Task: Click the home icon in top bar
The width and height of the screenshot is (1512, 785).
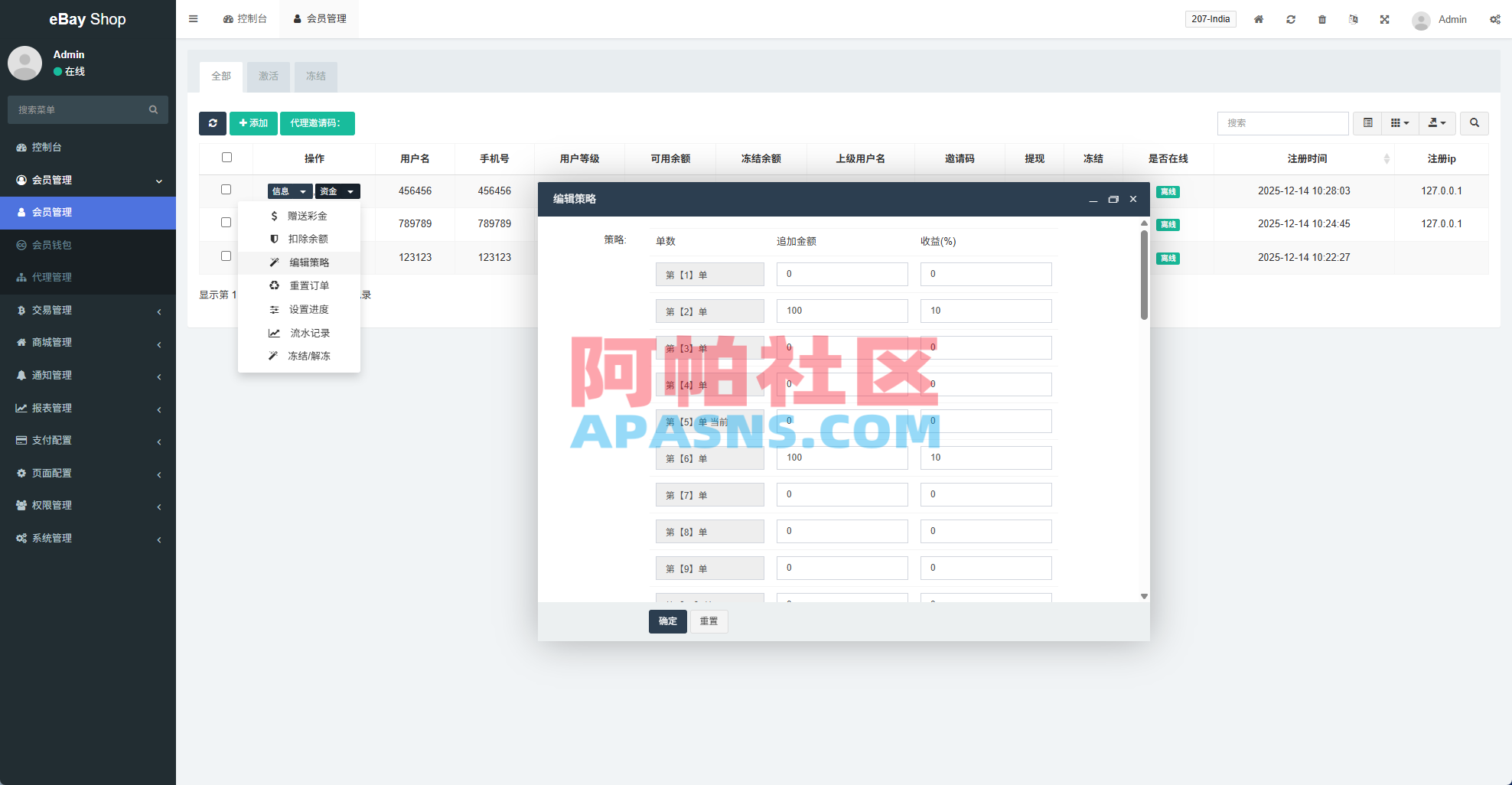Action: 1259,19
